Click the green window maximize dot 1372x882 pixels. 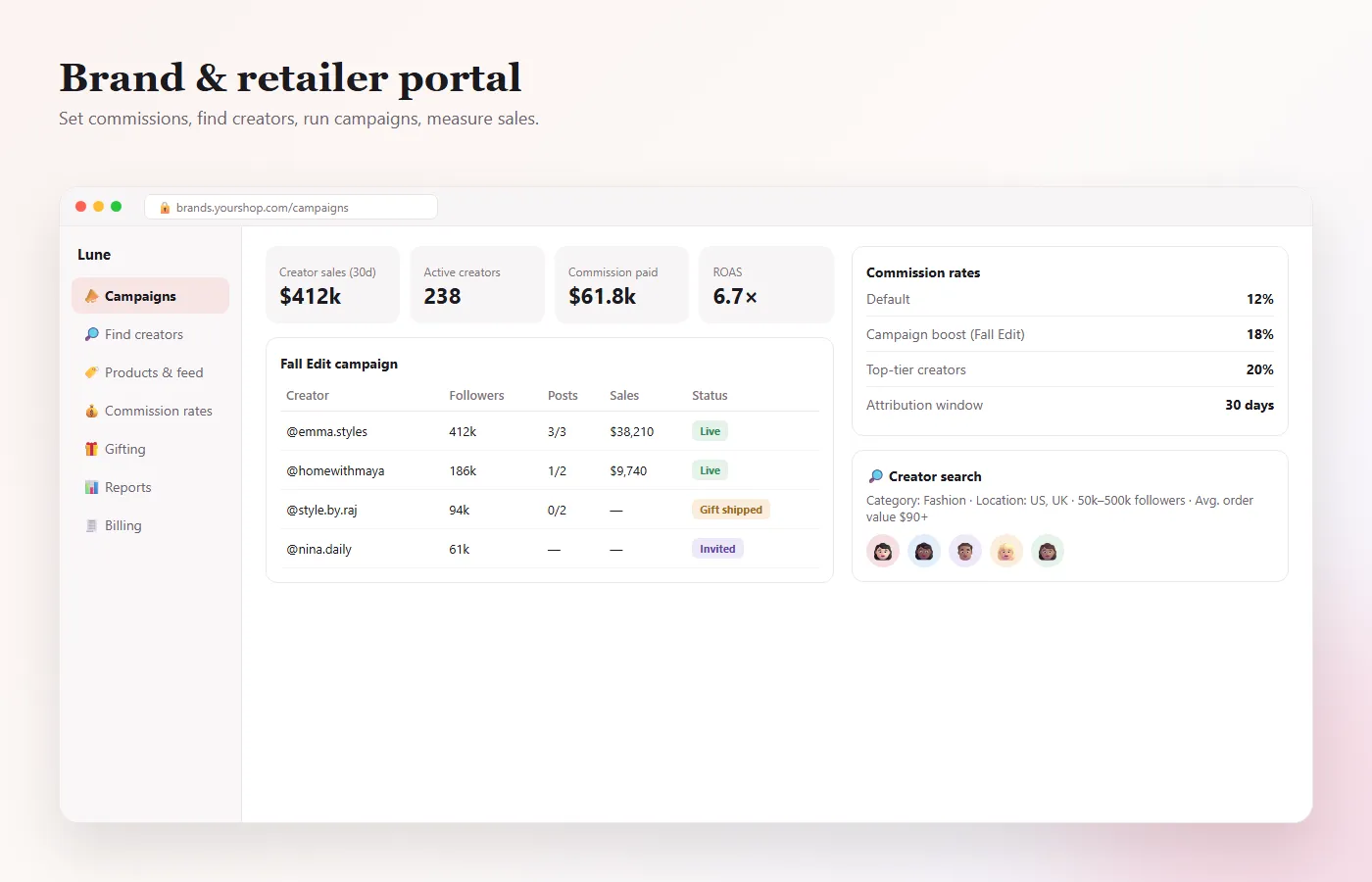[x=116, y=207]
